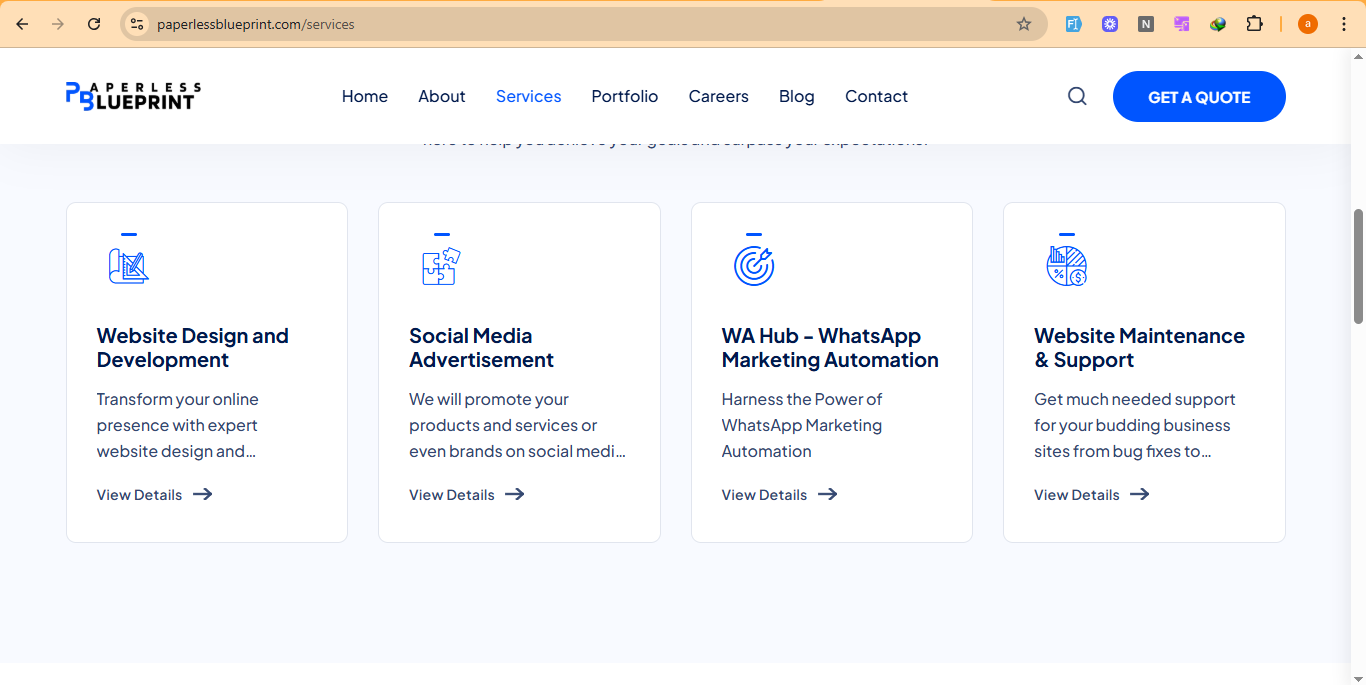1366x685 pixels.
Task: Go back using the browser back arrow
Action: pyautogui.click(x=22, y=24)
